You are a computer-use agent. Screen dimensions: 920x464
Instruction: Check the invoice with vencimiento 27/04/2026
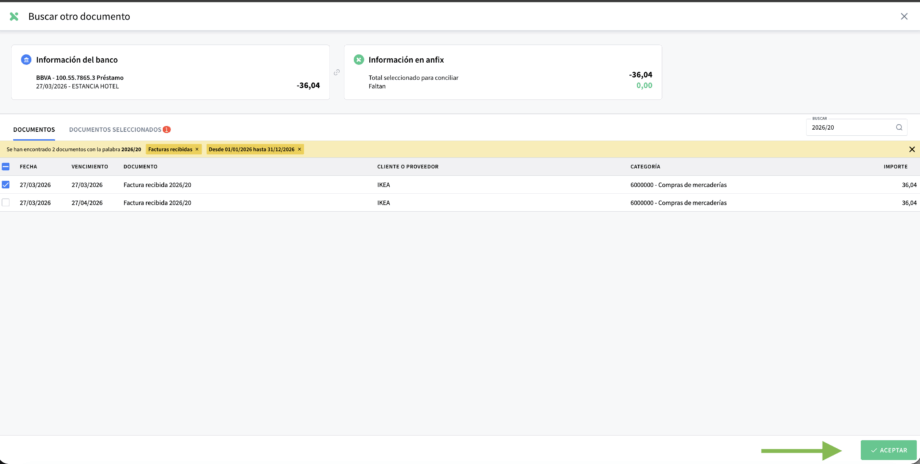tap(6, 203)
